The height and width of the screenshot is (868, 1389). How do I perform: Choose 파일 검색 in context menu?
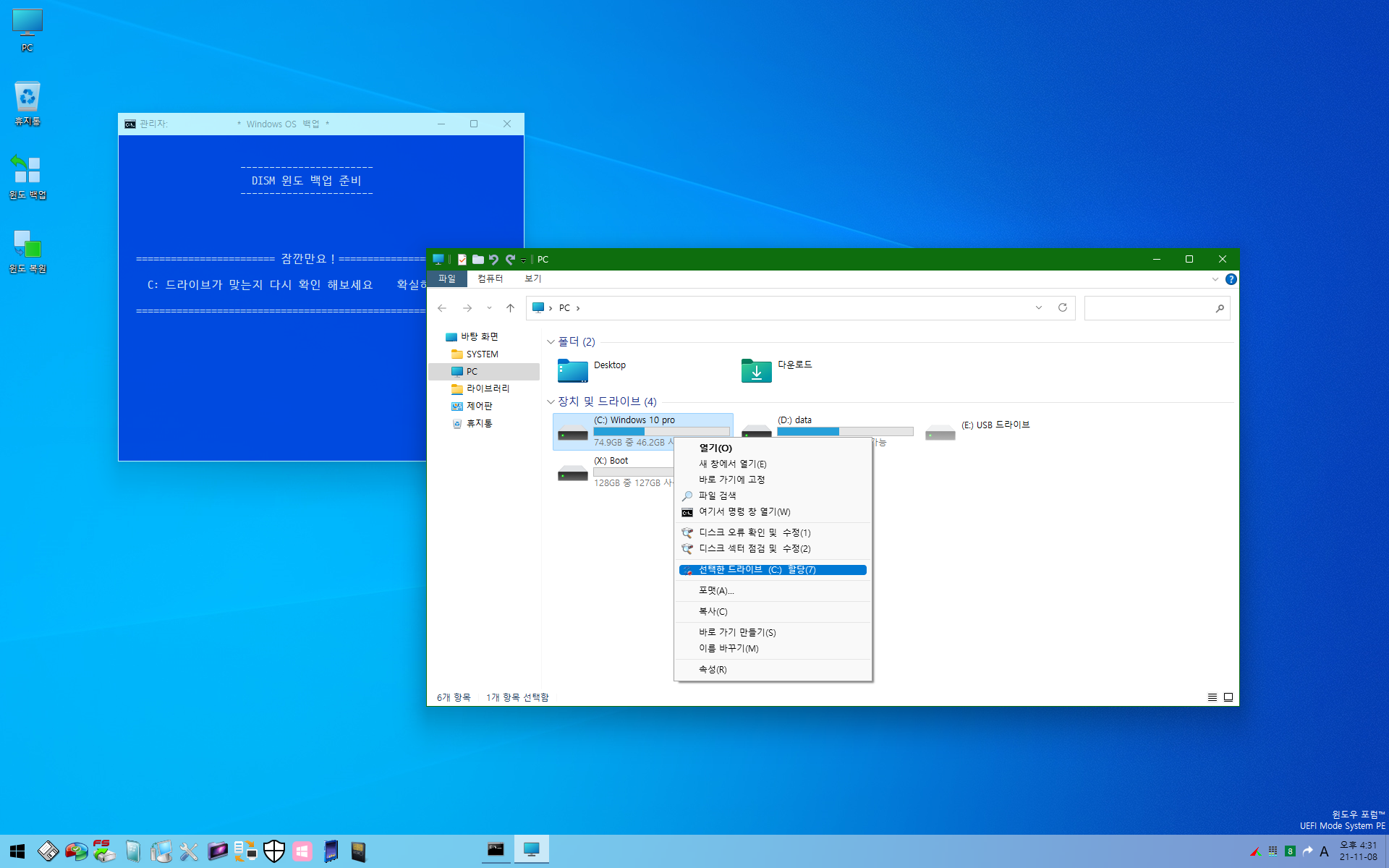click(773, 496)
